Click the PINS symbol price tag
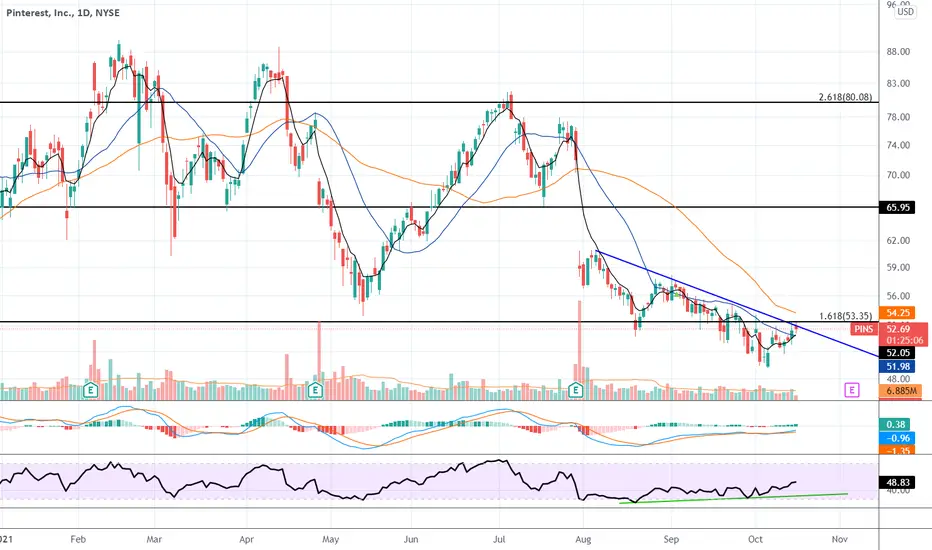 [864, 329]
